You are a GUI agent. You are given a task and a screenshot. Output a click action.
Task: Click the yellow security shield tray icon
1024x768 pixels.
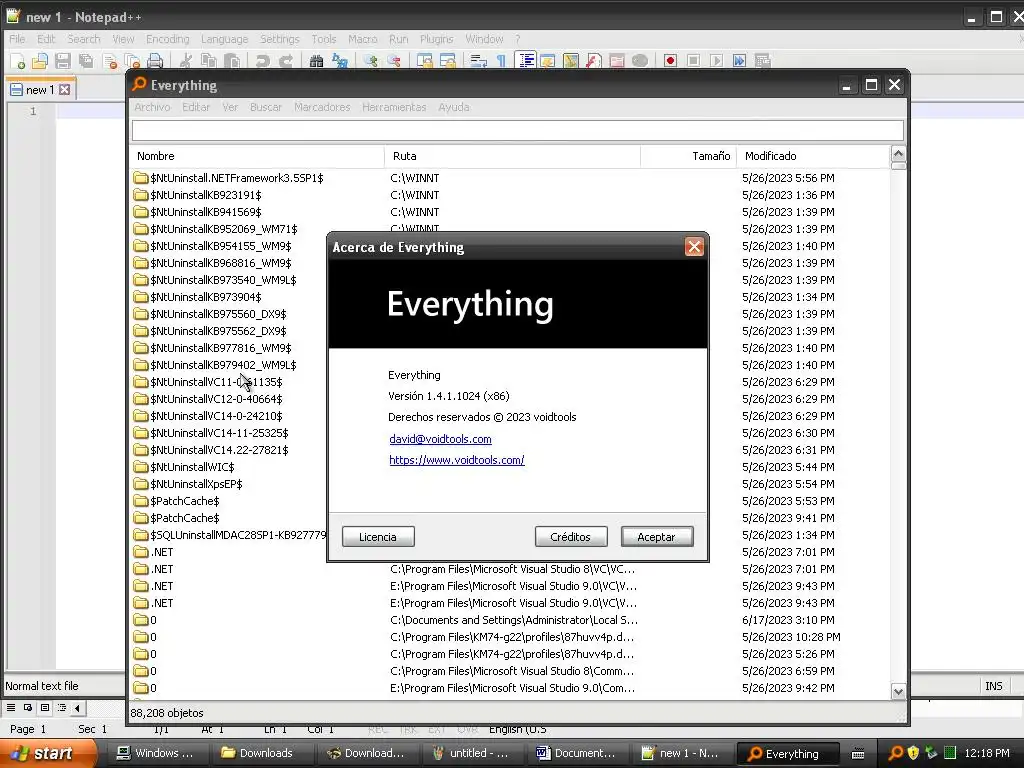pos(914,753)
